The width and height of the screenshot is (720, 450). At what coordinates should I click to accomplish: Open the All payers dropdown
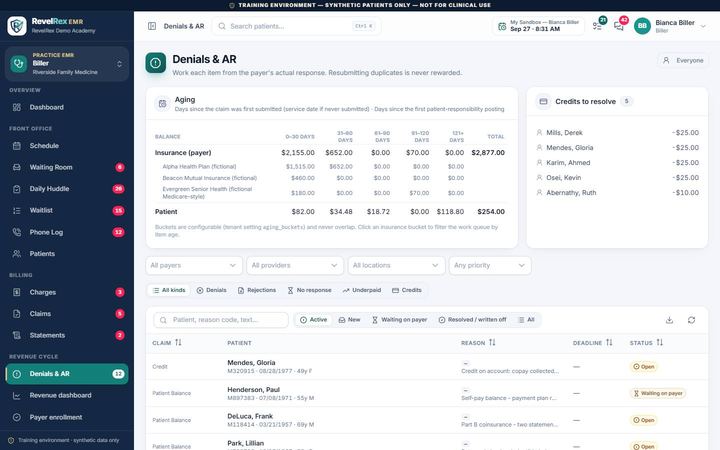click(x=194, y=265)
